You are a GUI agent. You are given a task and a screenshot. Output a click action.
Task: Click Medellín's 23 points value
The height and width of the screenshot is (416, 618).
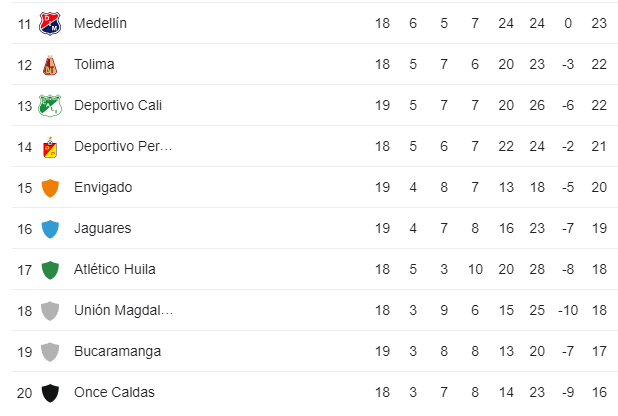(599, 23)
